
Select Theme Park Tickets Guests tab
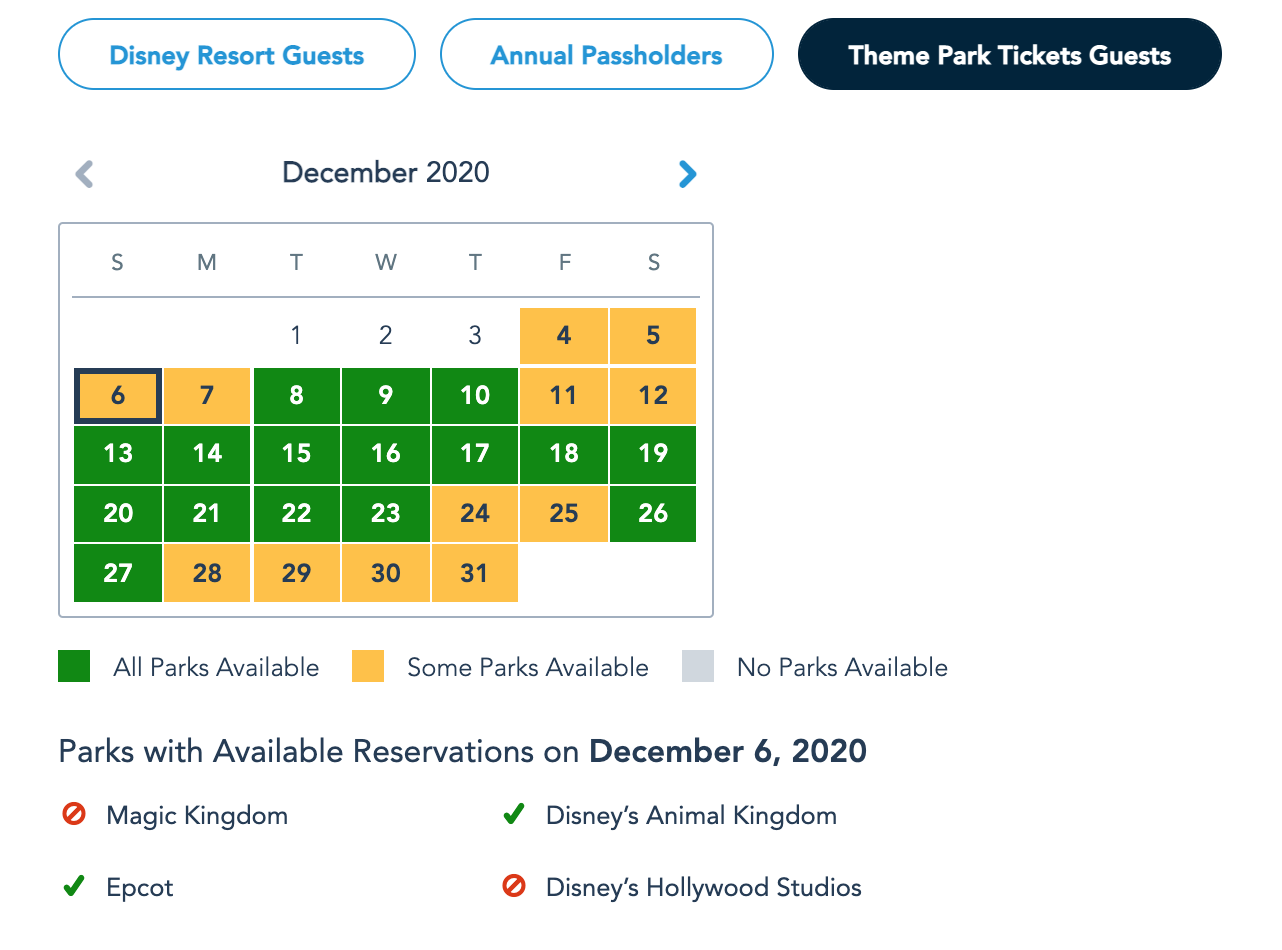tap(1009, 55)
